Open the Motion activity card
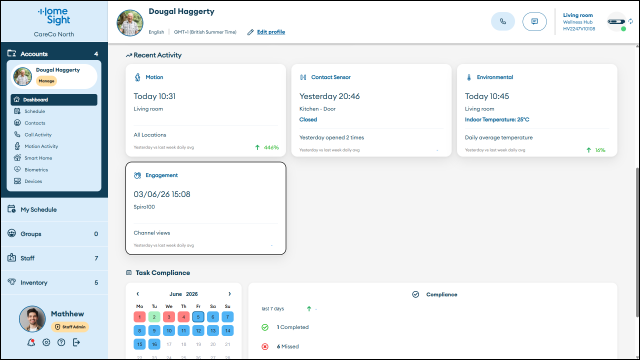 tap(206, 110)
